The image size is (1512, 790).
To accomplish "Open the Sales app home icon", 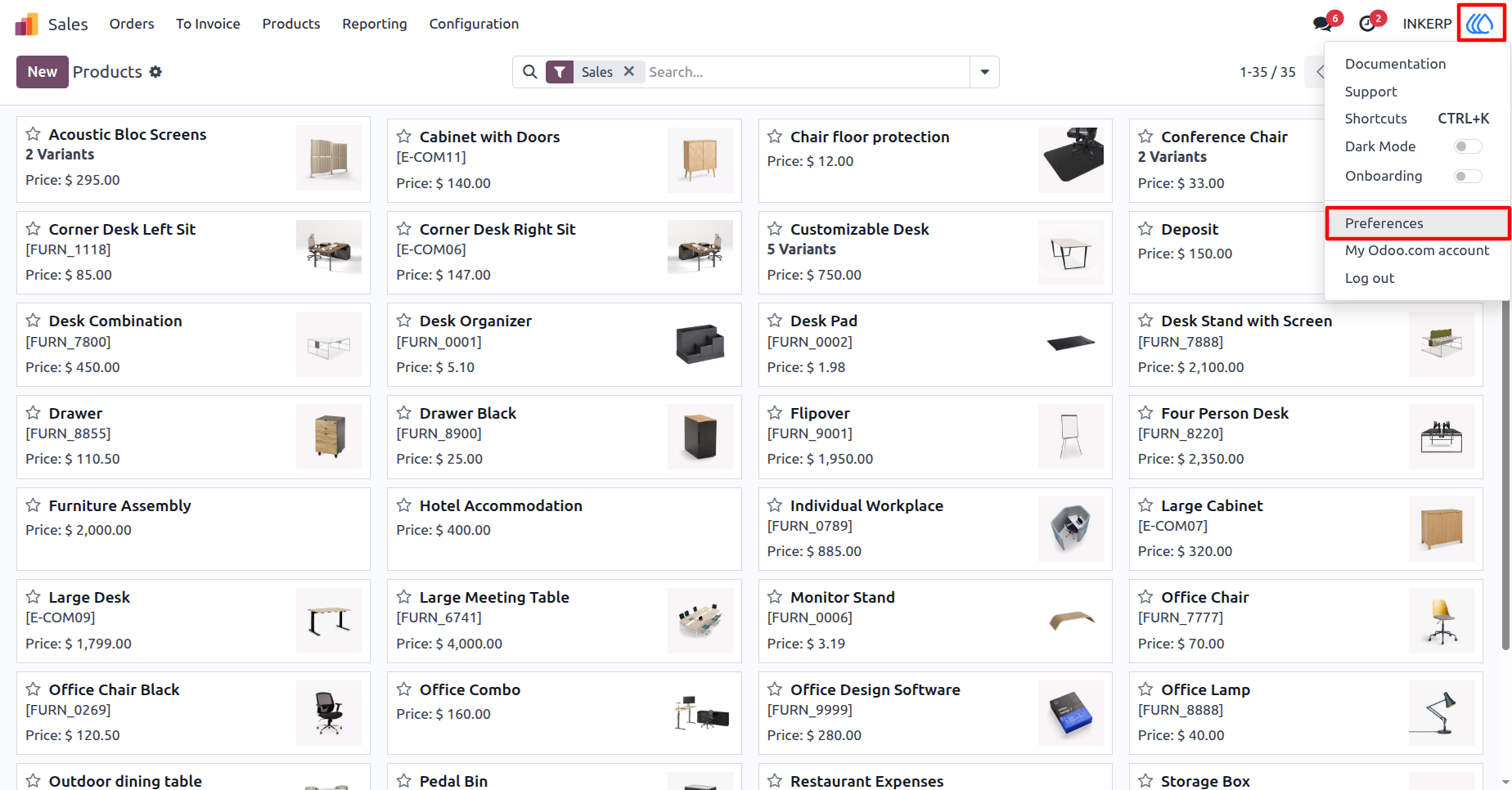I will 26,24.
